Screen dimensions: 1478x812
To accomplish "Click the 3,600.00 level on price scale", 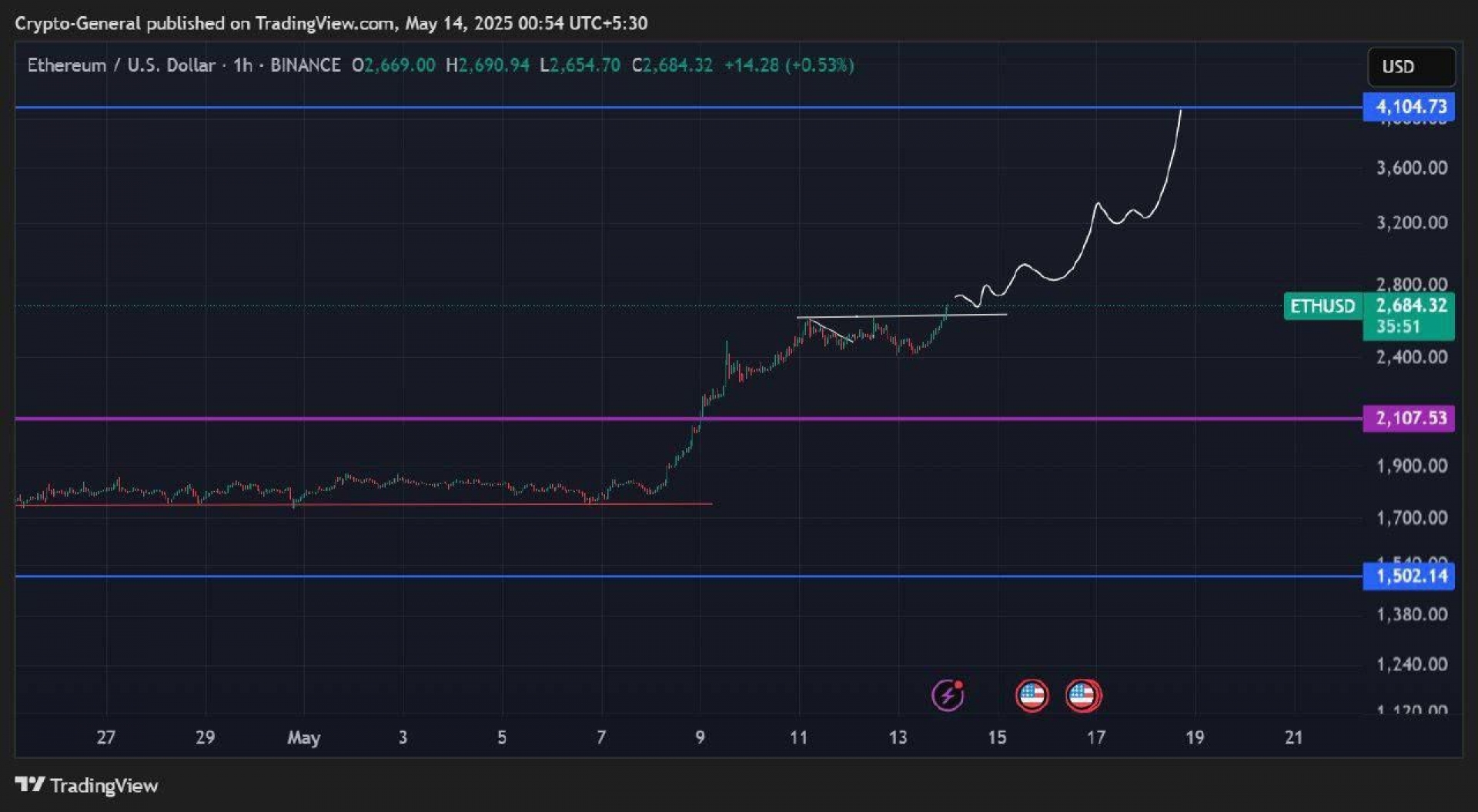I will [1412, 168].
